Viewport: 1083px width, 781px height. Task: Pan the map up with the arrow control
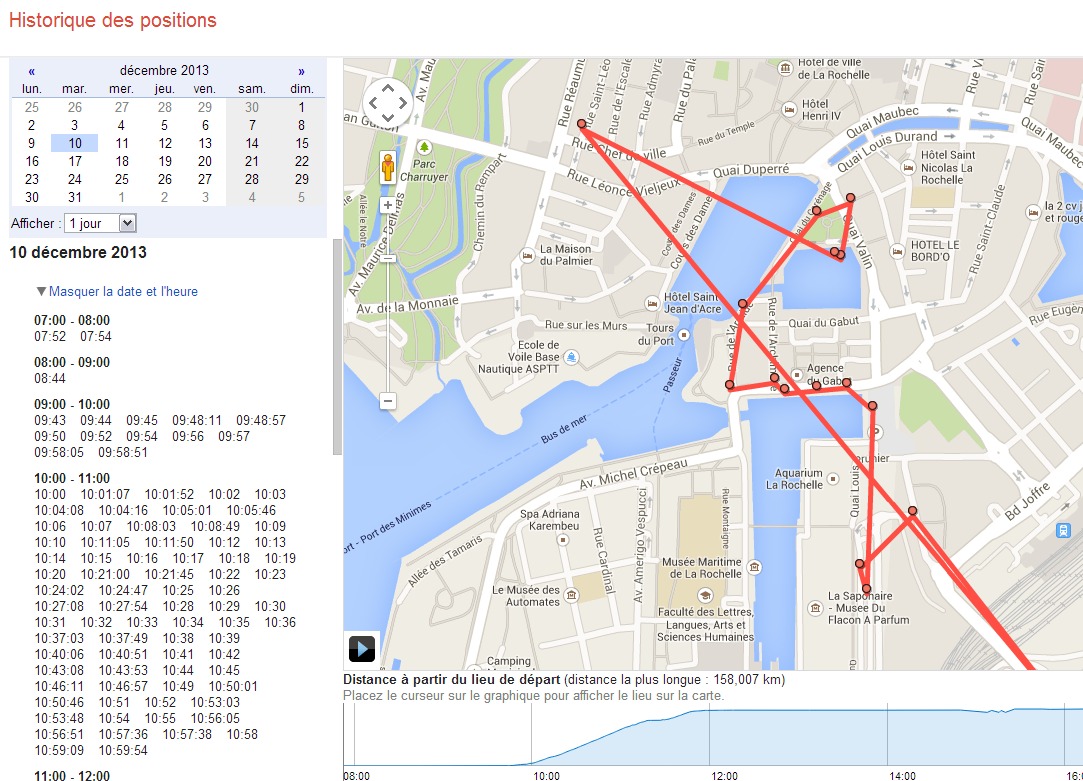coord(387,88)
